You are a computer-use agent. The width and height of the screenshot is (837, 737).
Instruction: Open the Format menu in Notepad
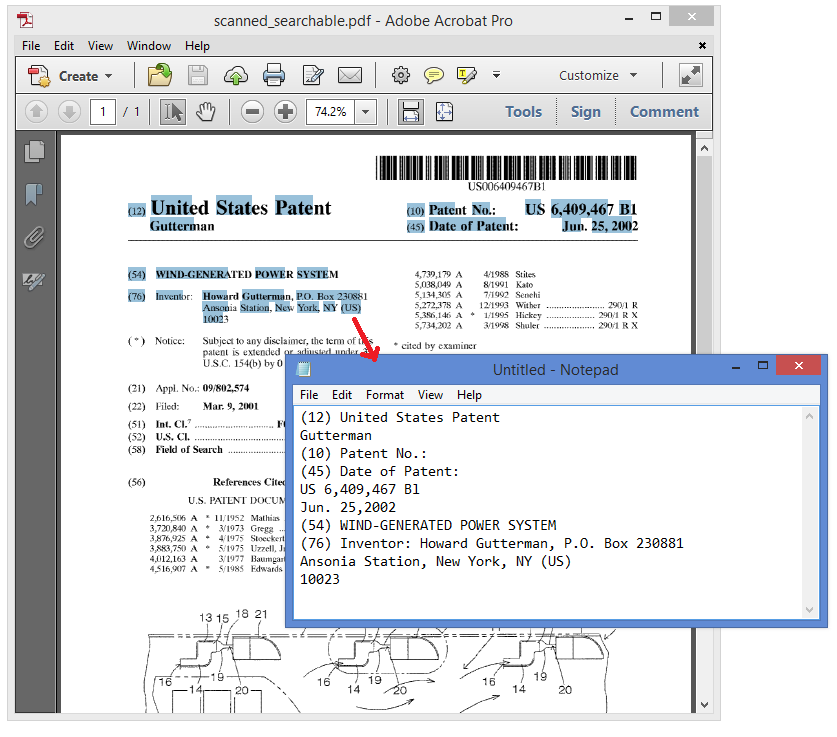click(x=384, y=395)
